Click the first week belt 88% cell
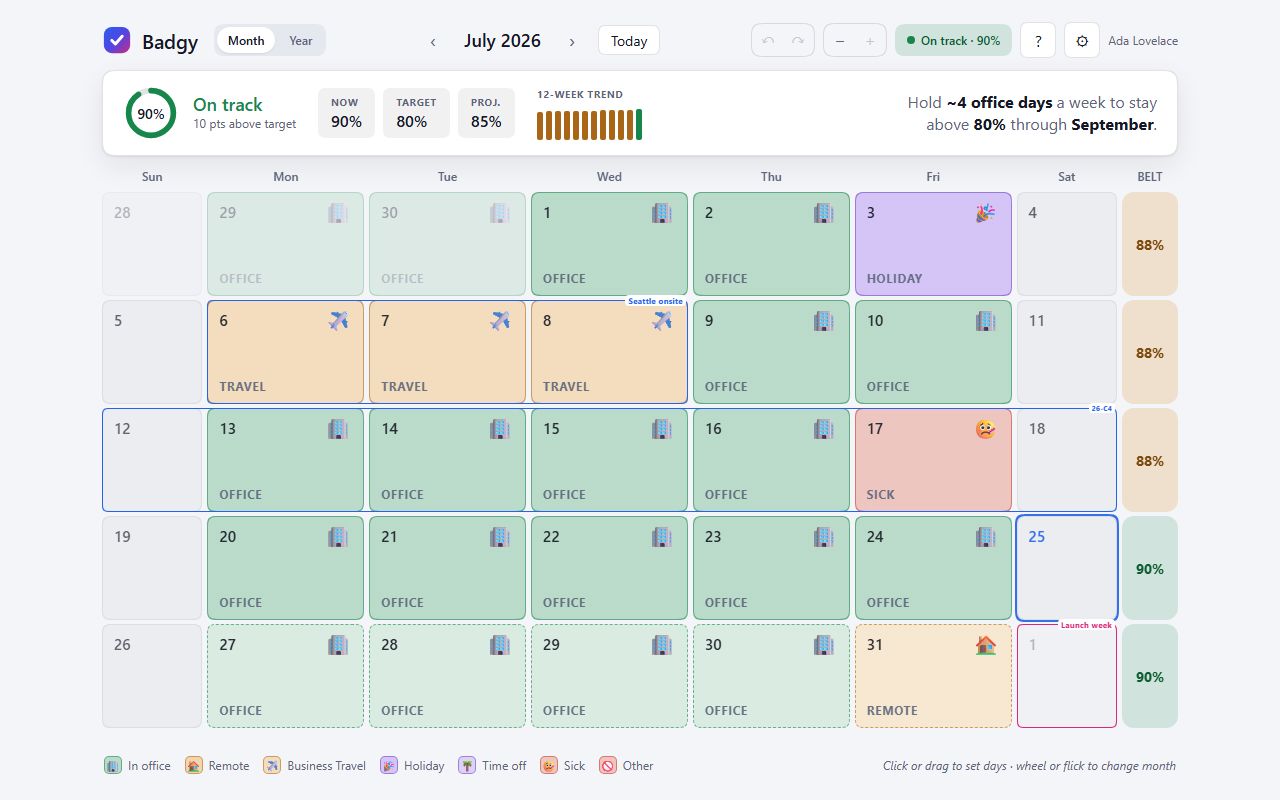This screenshot has width=1280, height=800. 1150,244
